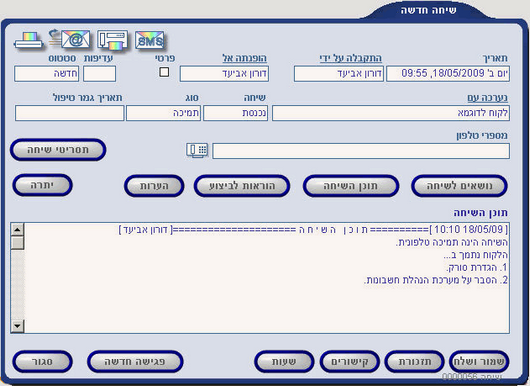The image size is (530, 386).
Task: Open the נערכה עם link
Action: 487,98
